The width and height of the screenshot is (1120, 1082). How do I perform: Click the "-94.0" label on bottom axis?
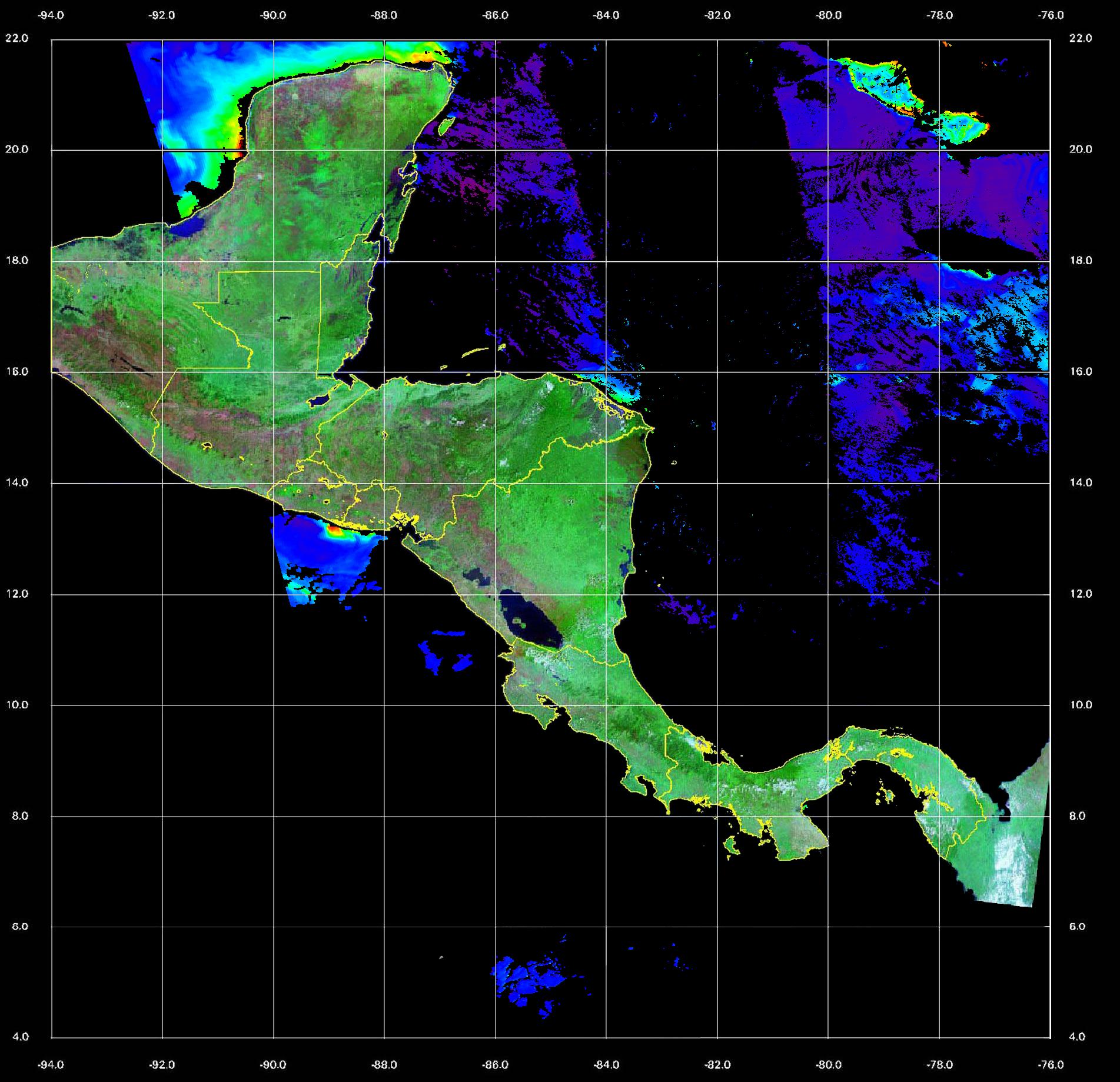[51, 1064]
